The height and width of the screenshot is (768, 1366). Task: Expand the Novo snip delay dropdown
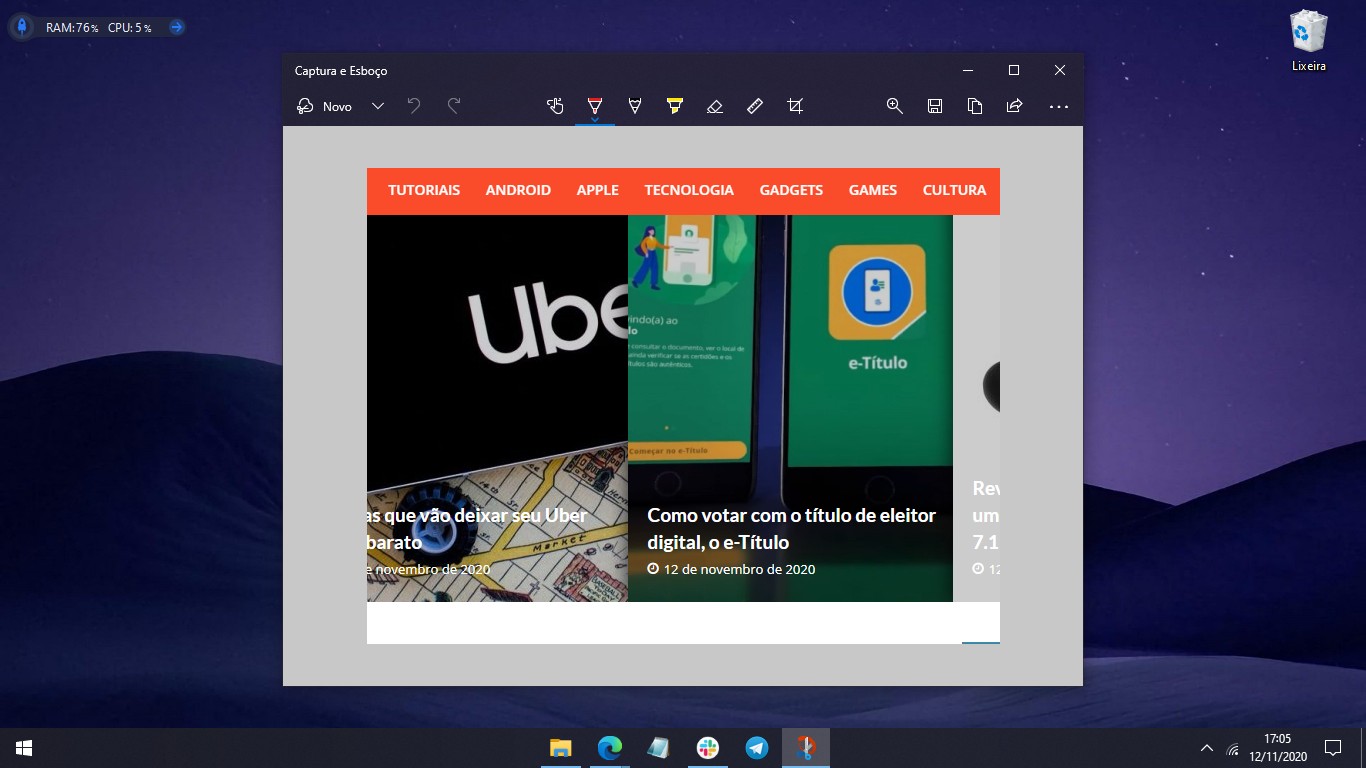pyautogui.click(x=378, y=106)
